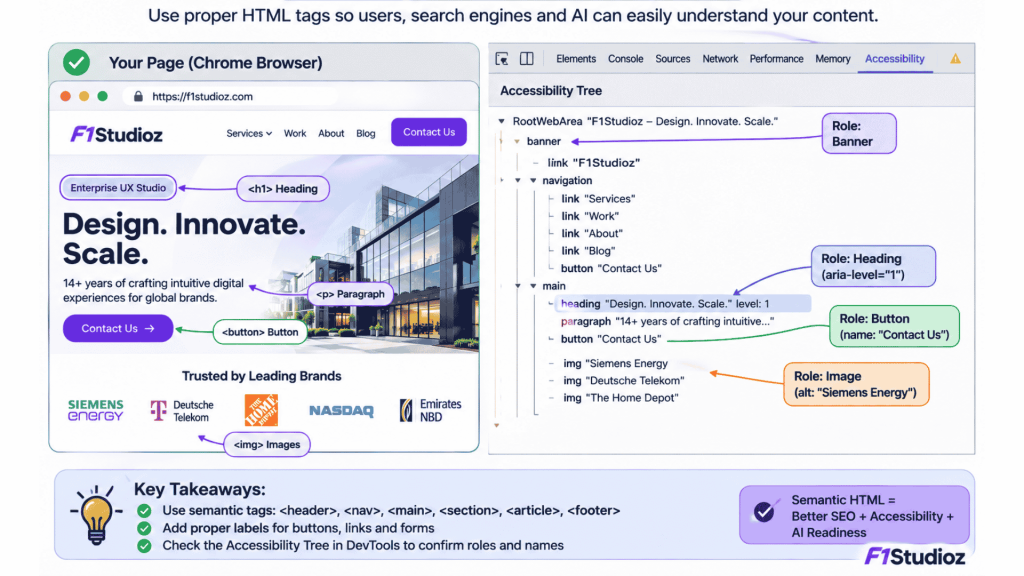The width and height of the screenshot is (1024, 576).
Task: Click the yellow warning triangle icon
Action: pyautogui.click(x=955, y=59)
